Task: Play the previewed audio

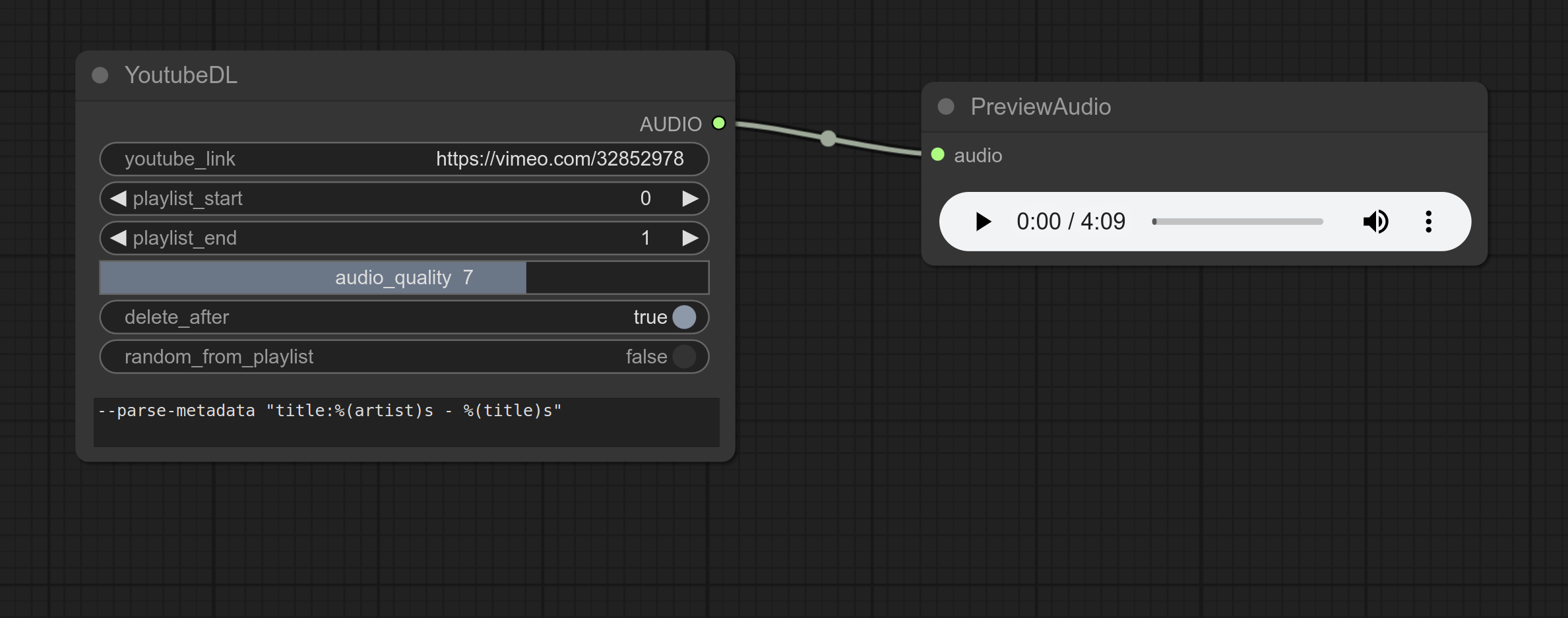Action: click(x=983, y=222)
